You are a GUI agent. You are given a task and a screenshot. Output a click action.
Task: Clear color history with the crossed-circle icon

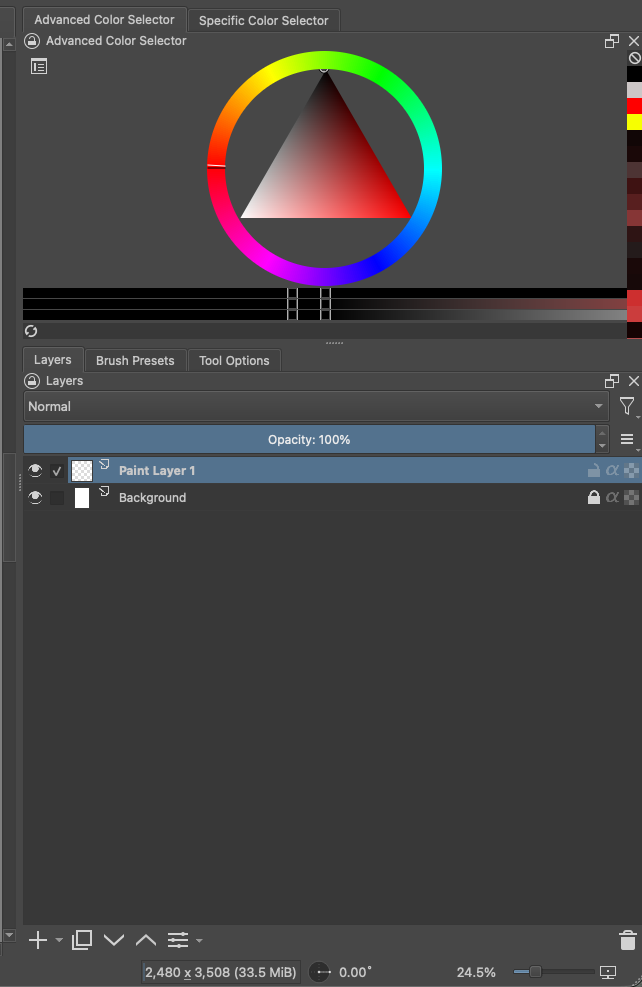pyautogui.click(x=634, y=58)
